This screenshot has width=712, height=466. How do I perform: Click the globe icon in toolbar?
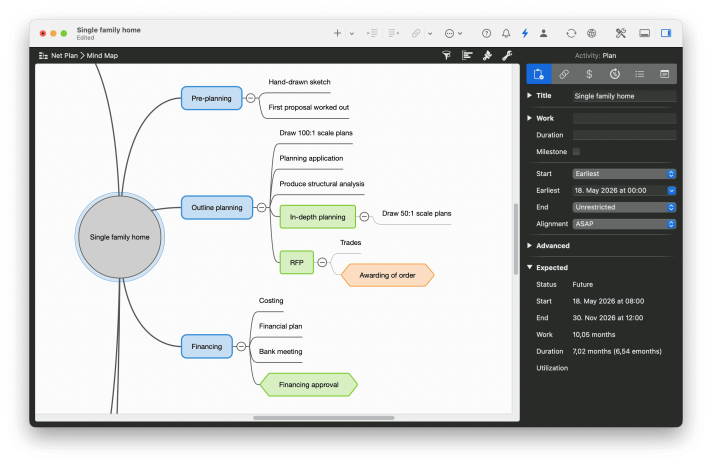click(x=591, y=33)
